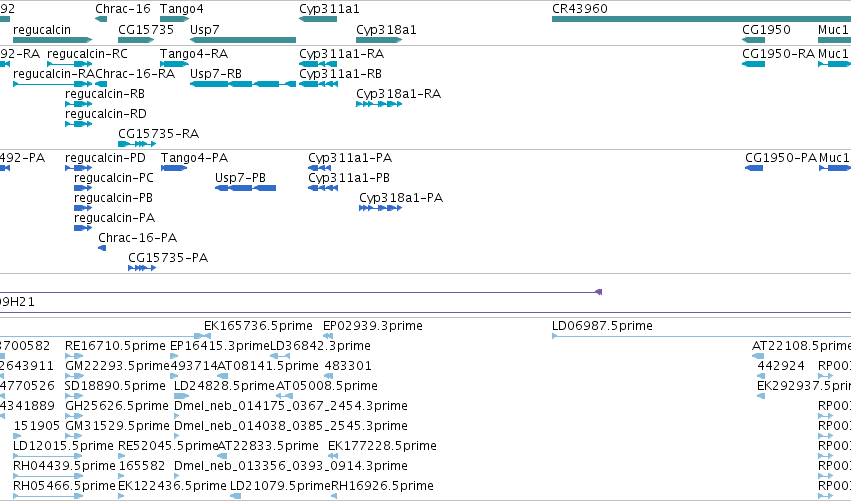Image resolution: width=851 pixels, height=501 pixels.
Task: Select the Cyp318a1-RA transcript arrows
Action: tap(379, 104)
